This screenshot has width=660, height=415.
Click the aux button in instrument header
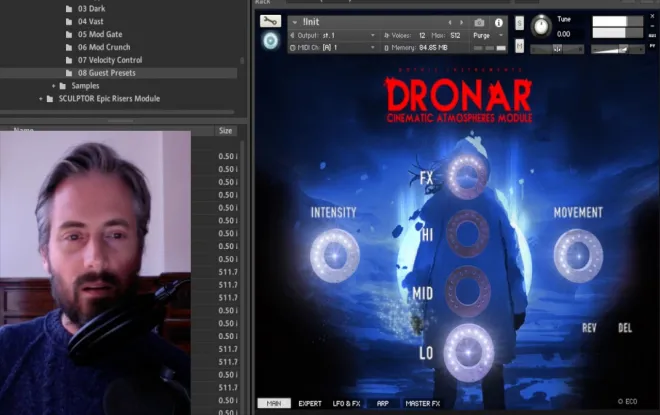[652, 36]
